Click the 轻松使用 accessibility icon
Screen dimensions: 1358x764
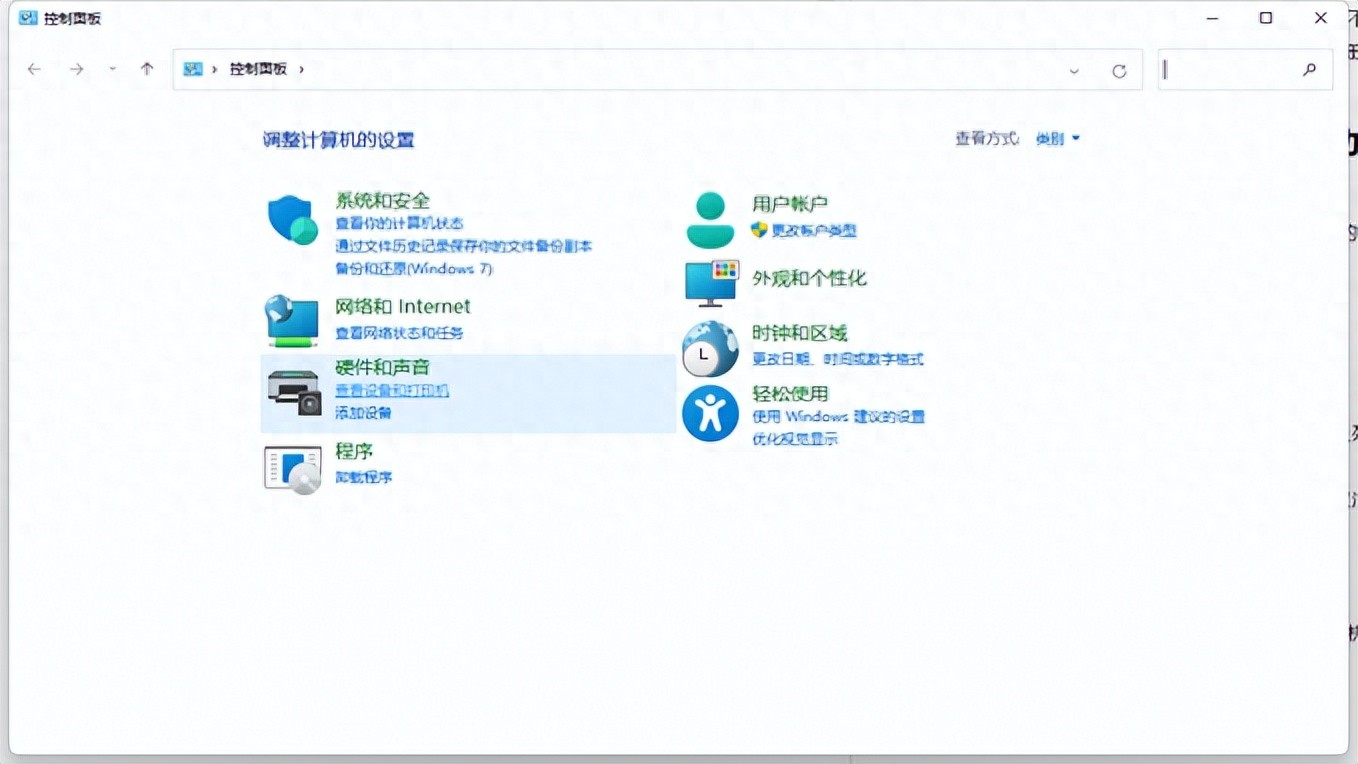[x=710, y=413]
